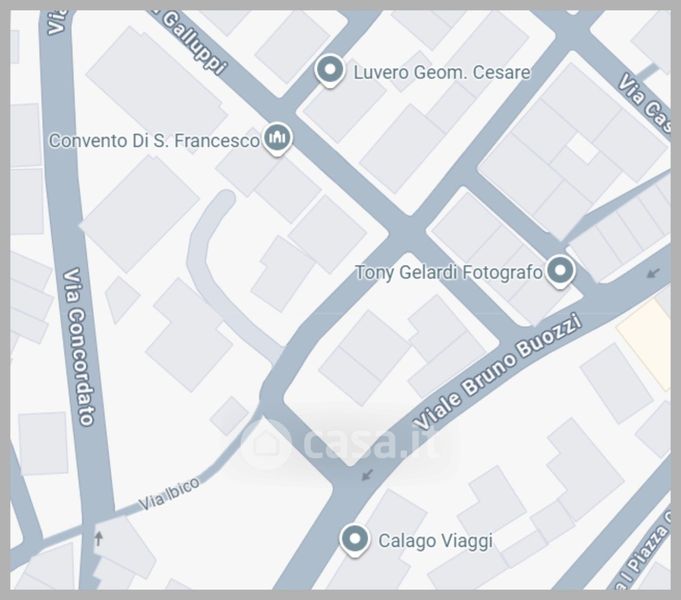The height and width of the screenshot is (600, 681).
Task: Open the Calago Viaggi map marker
Action: pos(355,540)
